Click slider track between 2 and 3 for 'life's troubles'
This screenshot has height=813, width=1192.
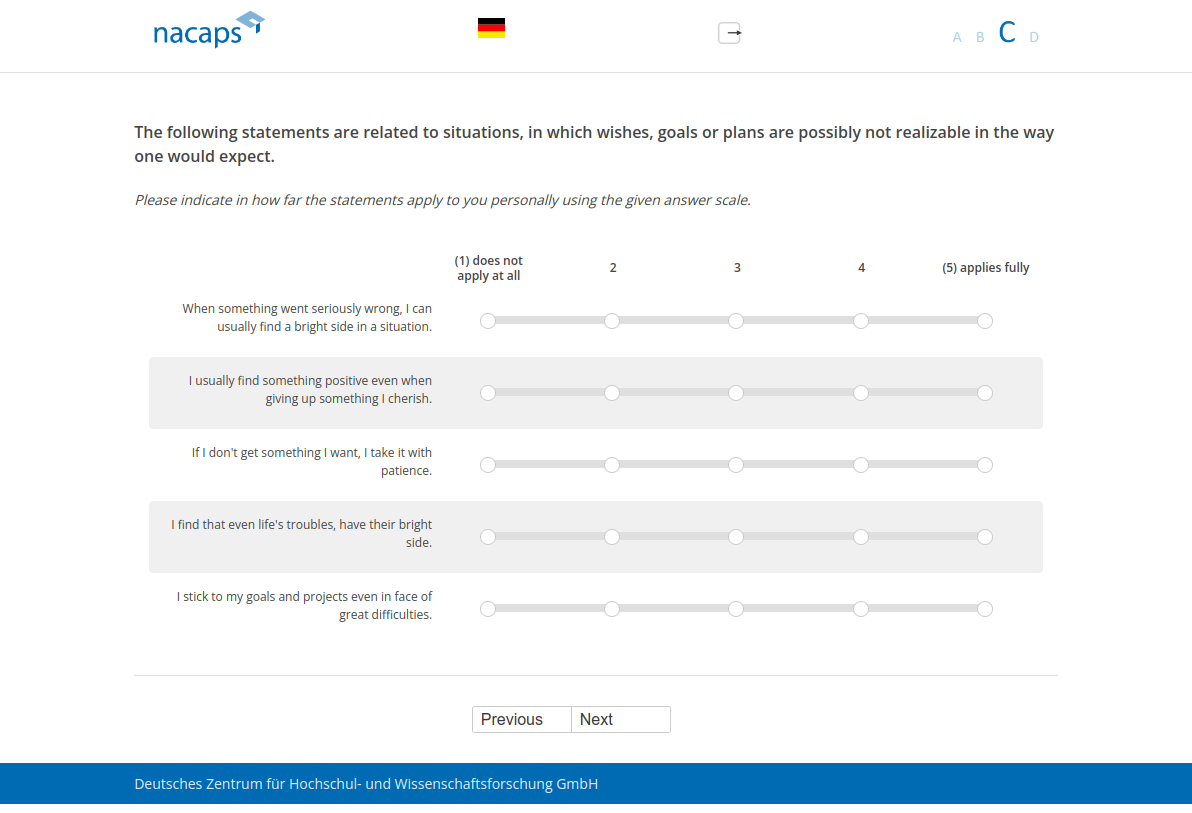(674, 537)
